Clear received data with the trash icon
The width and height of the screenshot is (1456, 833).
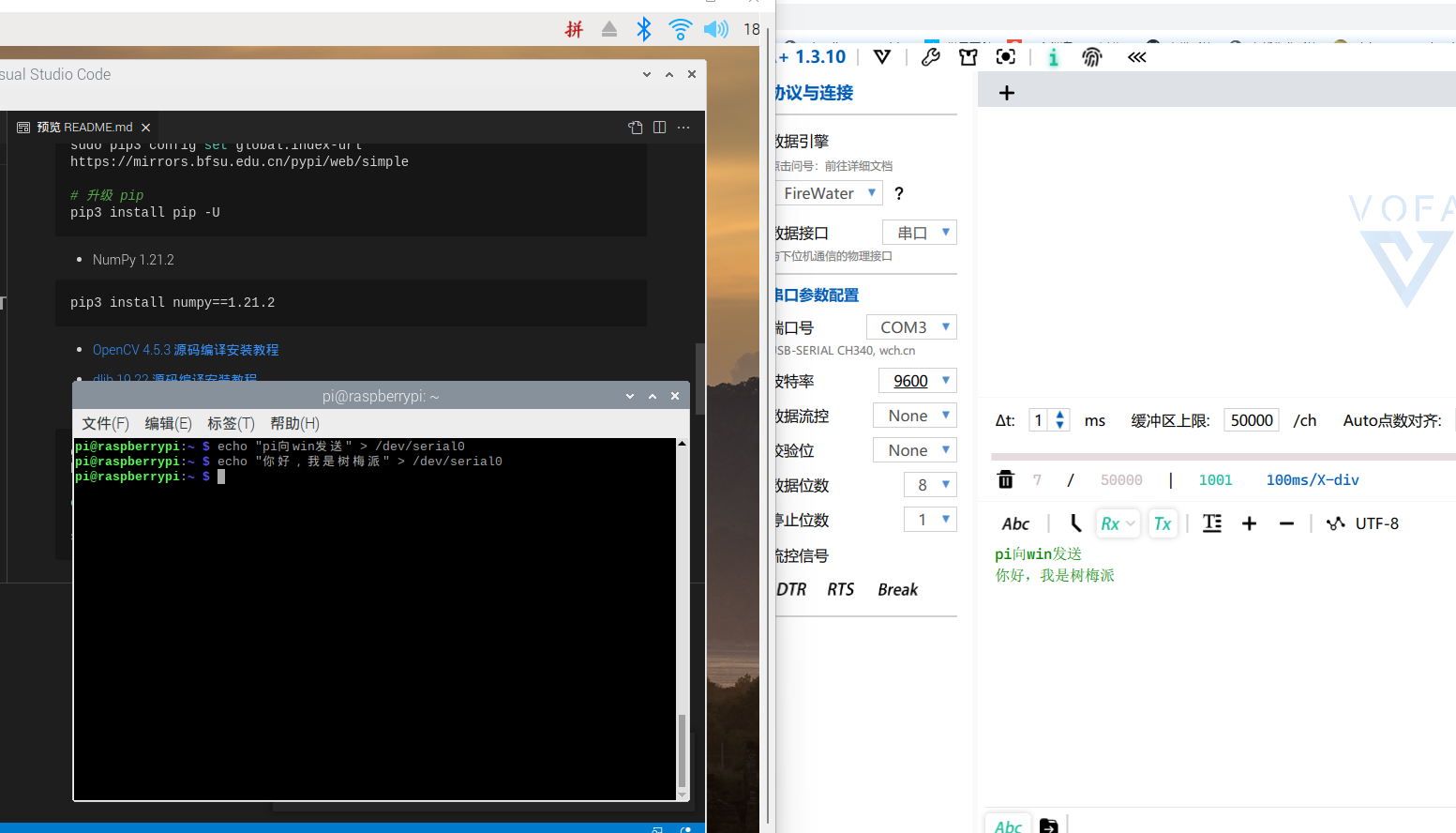coord(1005,479)
